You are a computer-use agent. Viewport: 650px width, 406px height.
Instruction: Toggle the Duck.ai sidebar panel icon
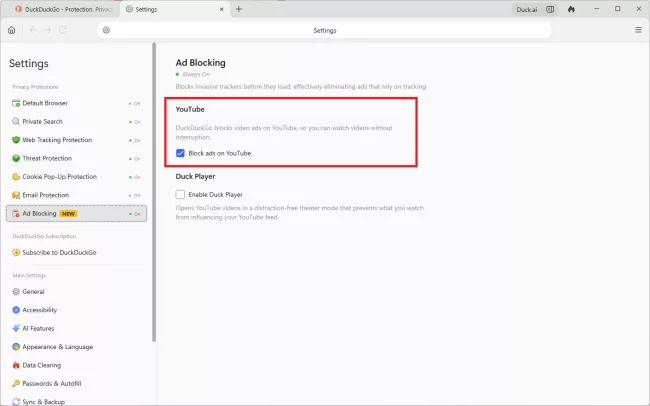pos(550,9)
